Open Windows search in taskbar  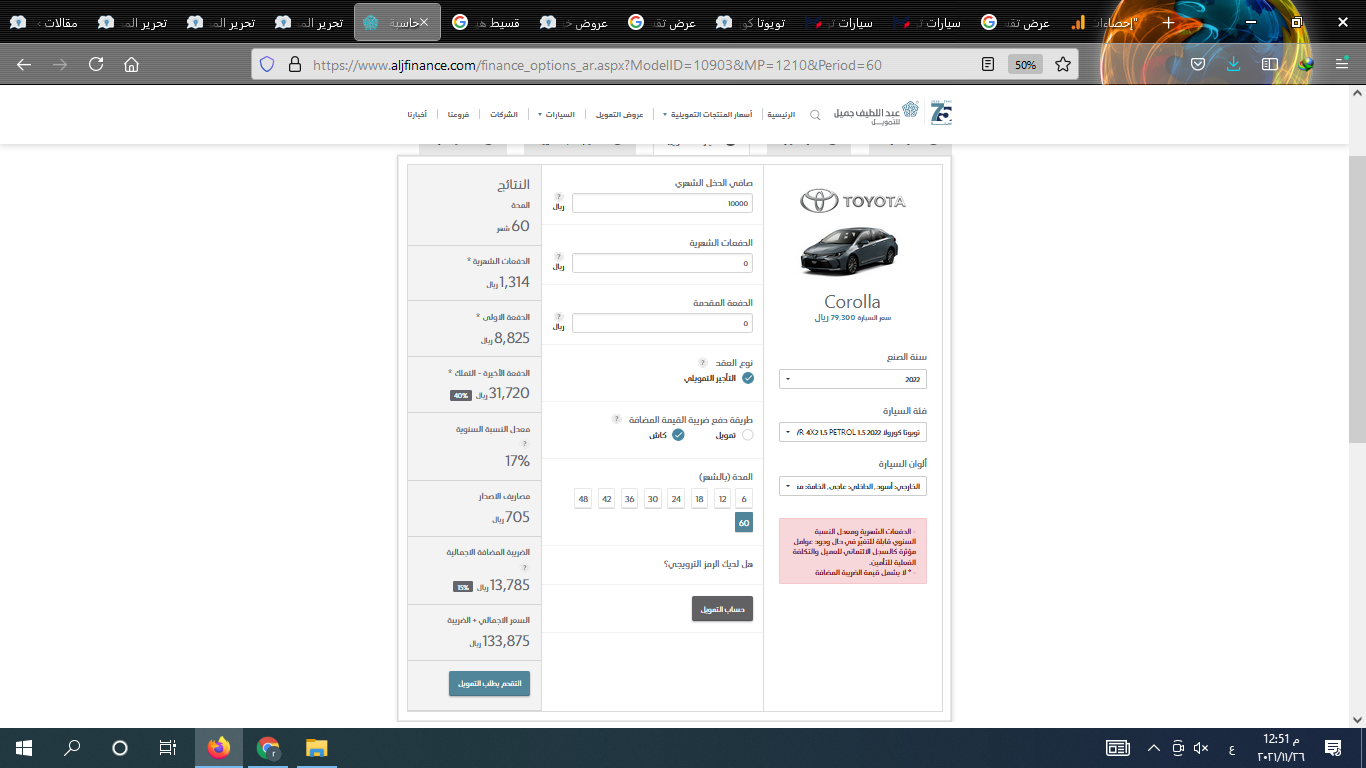[x=72, y=748]
